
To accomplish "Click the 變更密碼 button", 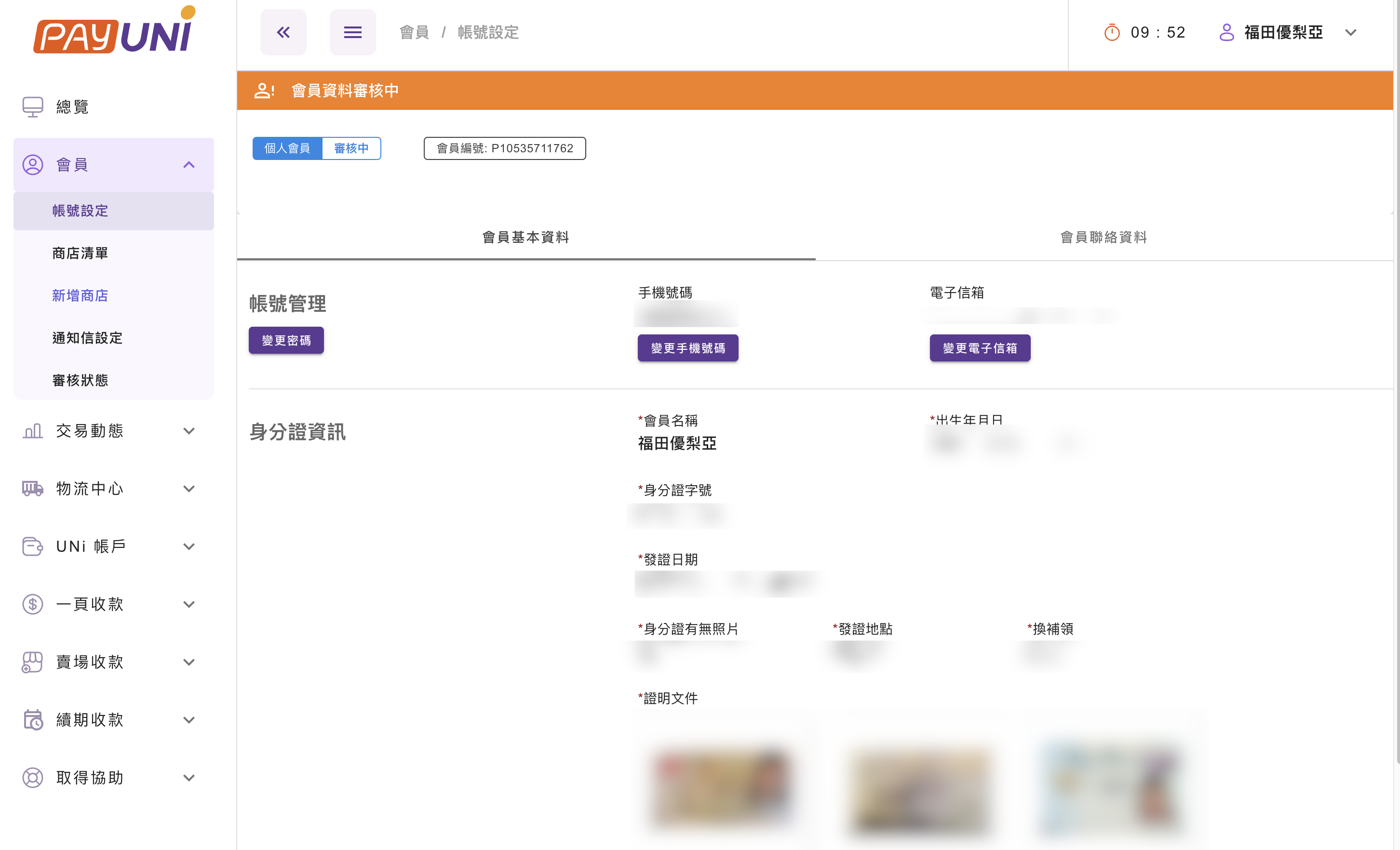I will pyautogui.click(x=286, y=340).
